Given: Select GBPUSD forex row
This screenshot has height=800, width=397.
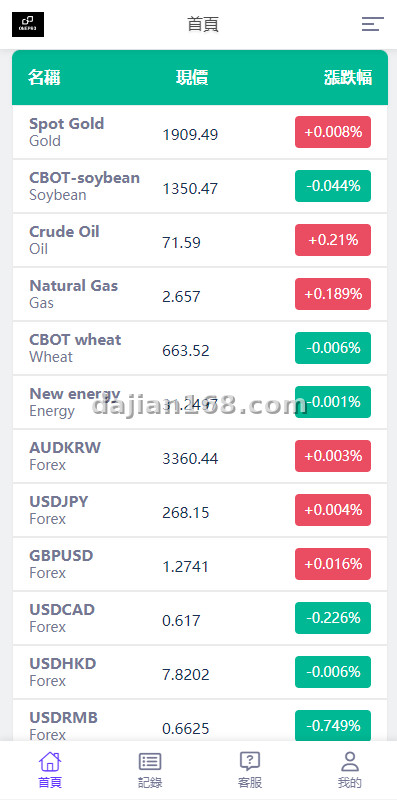Looking at the screenshot, I should [x=200, y=564].
